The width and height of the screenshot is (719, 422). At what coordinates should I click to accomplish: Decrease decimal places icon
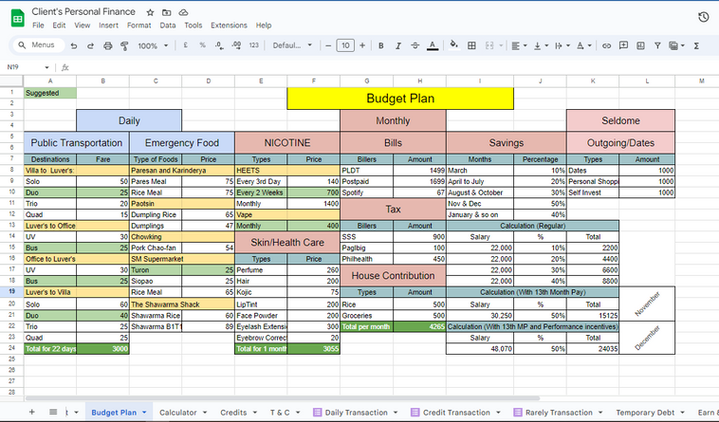click(219, 45)
